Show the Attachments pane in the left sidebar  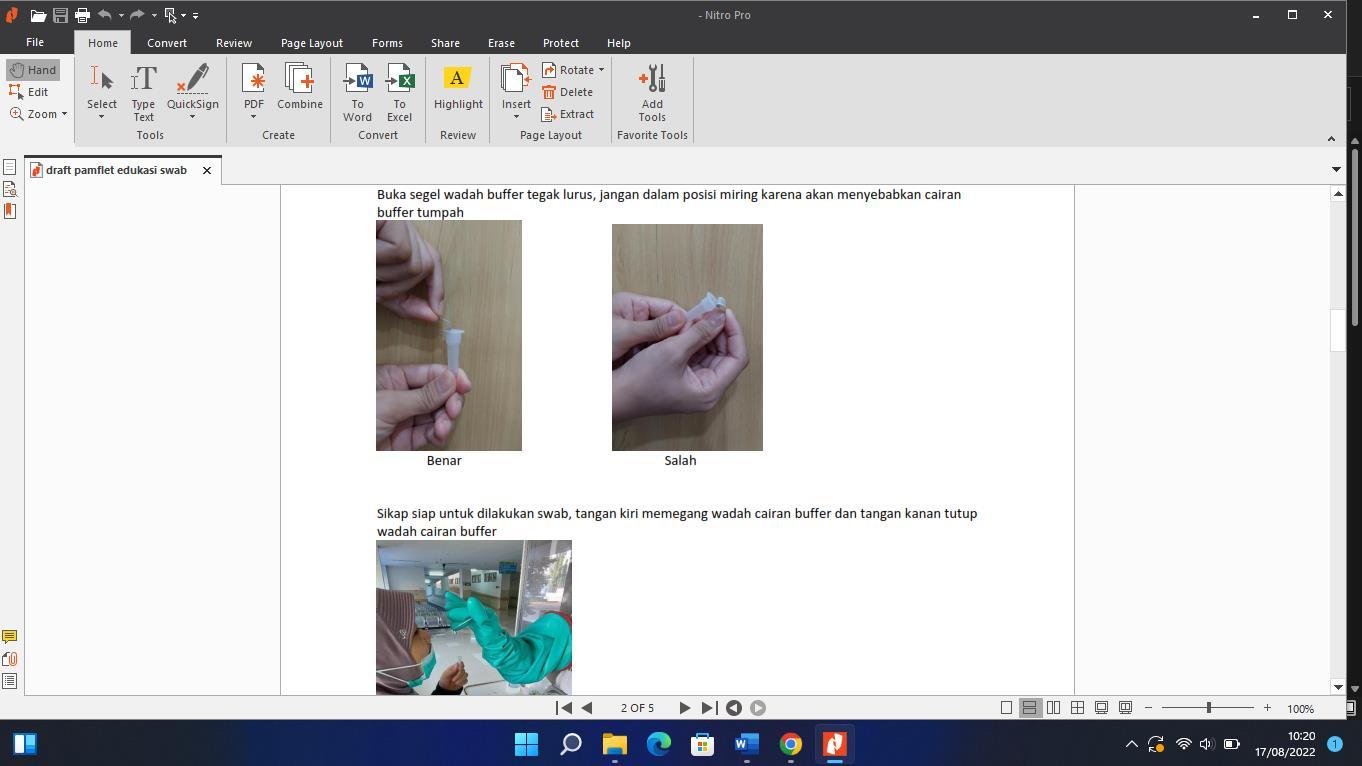(x=10, y=659)
